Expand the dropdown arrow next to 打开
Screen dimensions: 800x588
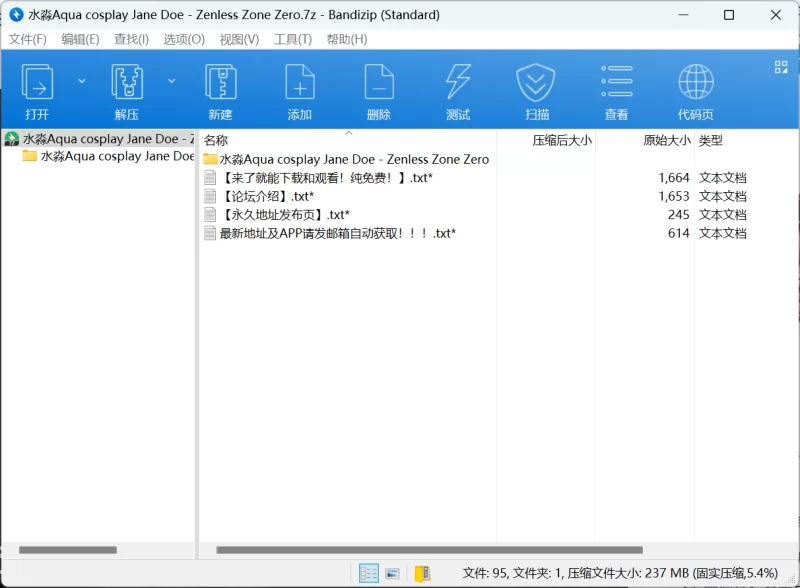[x=82, y=81]
